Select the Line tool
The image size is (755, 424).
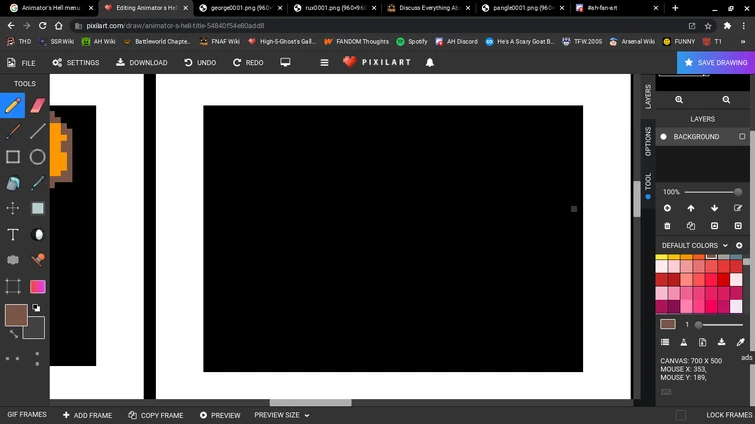point(38,131)
